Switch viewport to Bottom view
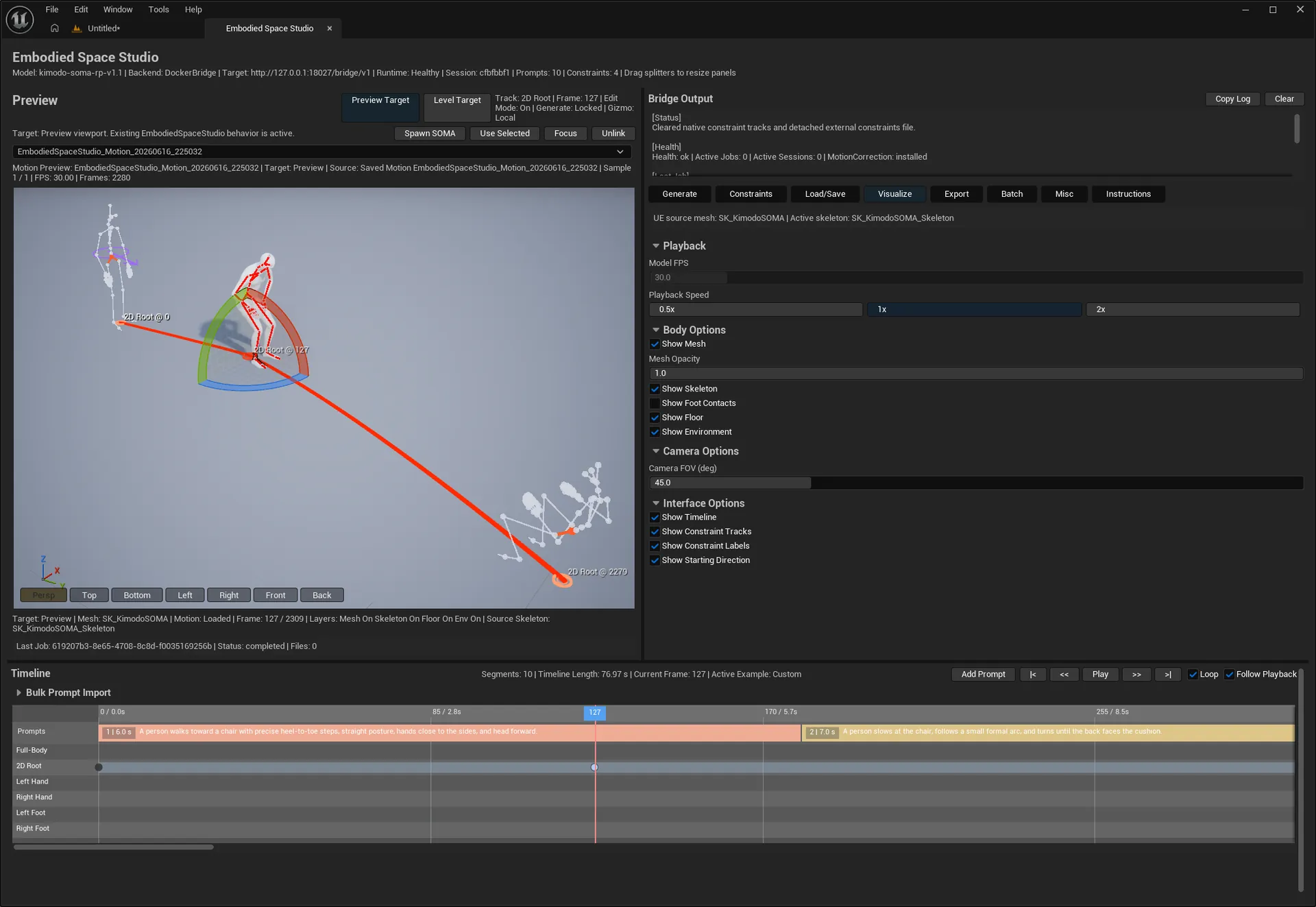The height and width of the screenshot is (907, 1316). (x=137, y=595)
